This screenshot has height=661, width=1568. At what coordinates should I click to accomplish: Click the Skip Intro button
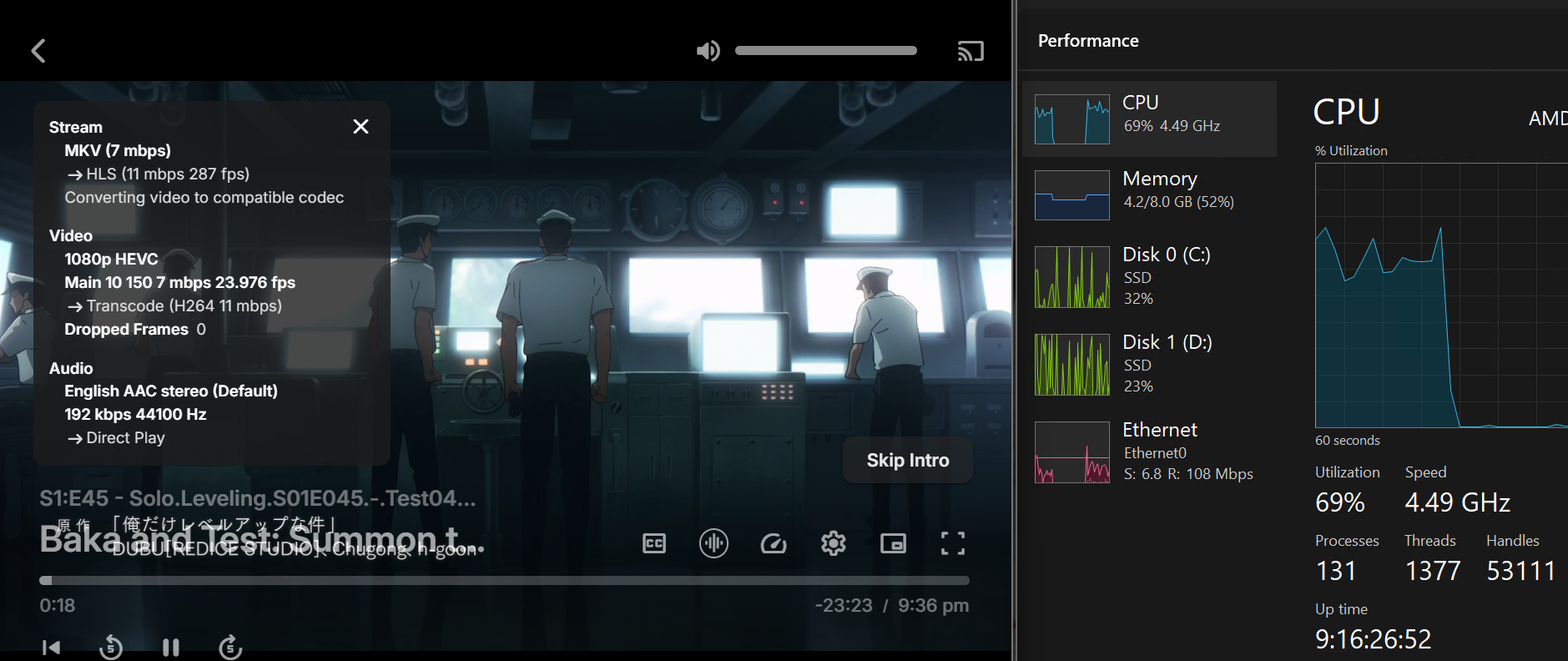click(908, 460)
